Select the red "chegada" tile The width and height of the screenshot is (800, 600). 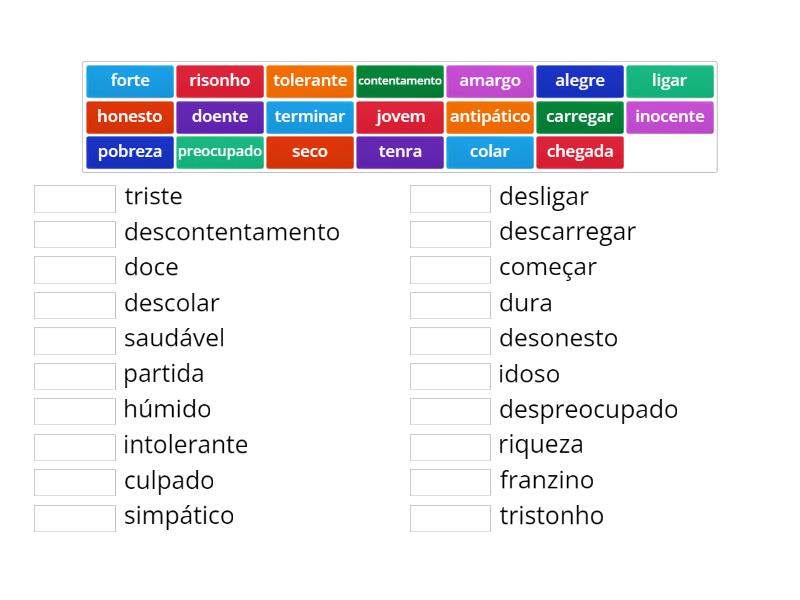tap(580, 152)
